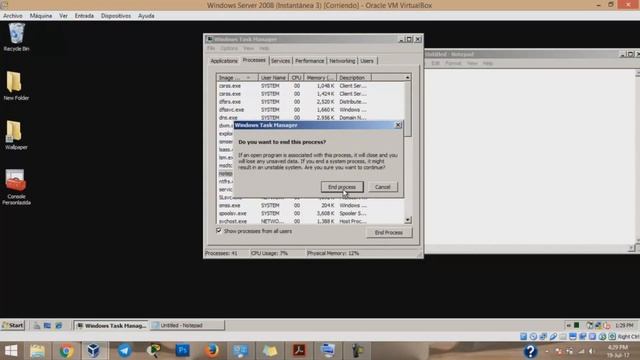The width and height of the screenshot is (640, 360).
Task: Open the Ver menu in VirtualBox
Action: point(63,16)
